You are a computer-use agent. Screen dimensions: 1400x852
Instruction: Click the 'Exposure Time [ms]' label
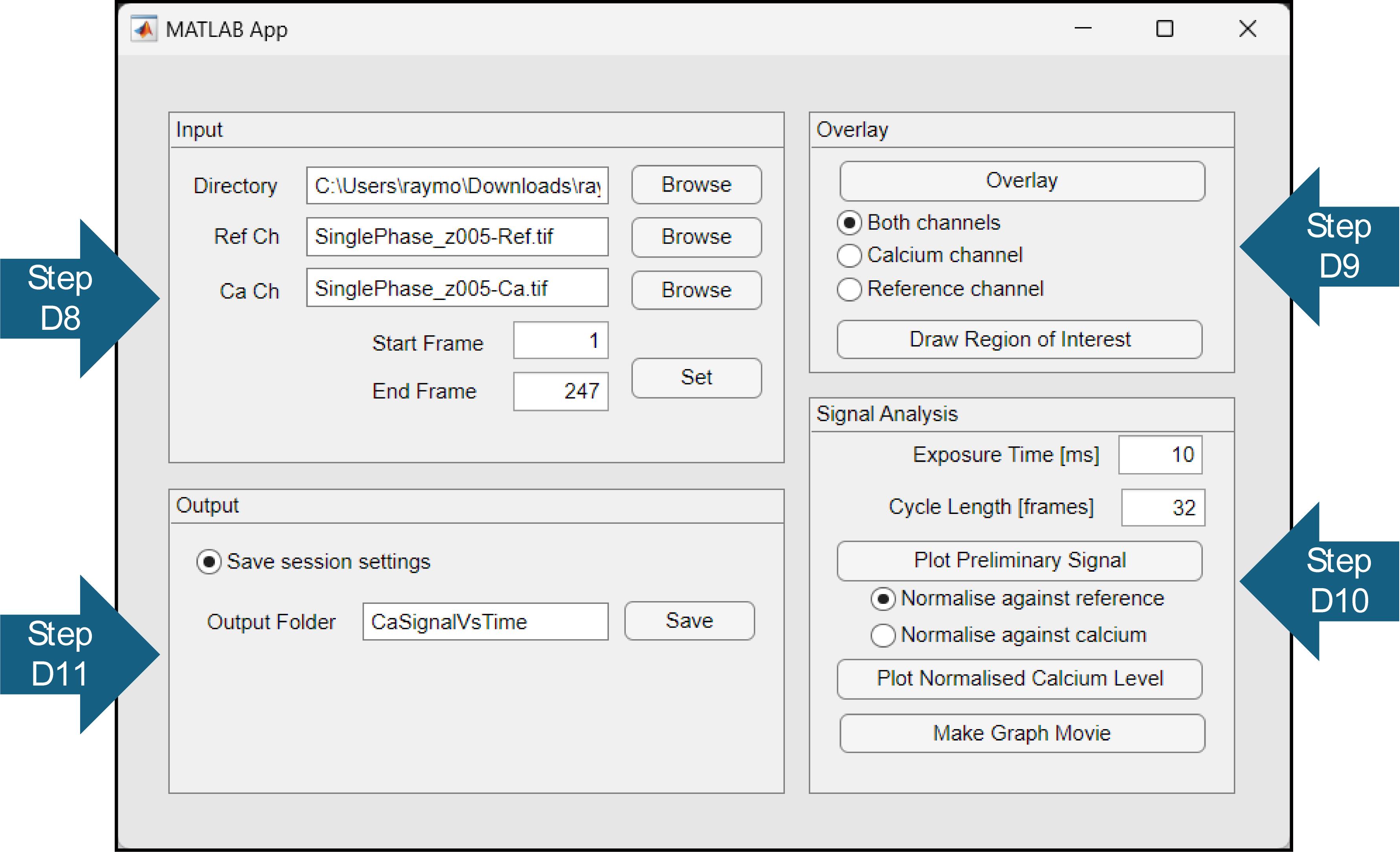click(x=1006, y=455)
